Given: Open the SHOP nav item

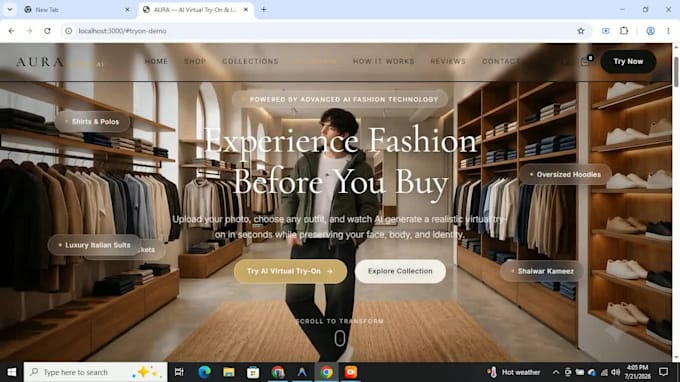Looking at the screenshot, I should 195,62.
